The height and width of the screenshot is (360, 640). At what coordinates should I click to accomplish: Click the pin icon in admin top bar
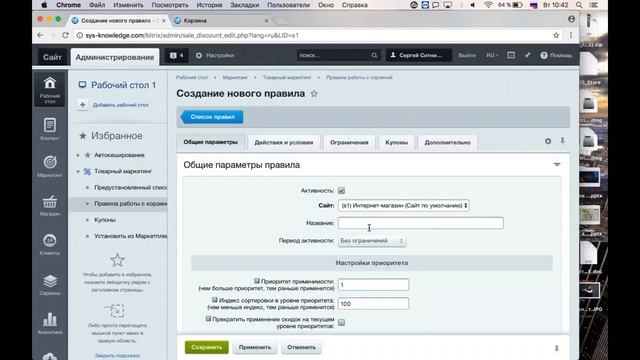527,55
